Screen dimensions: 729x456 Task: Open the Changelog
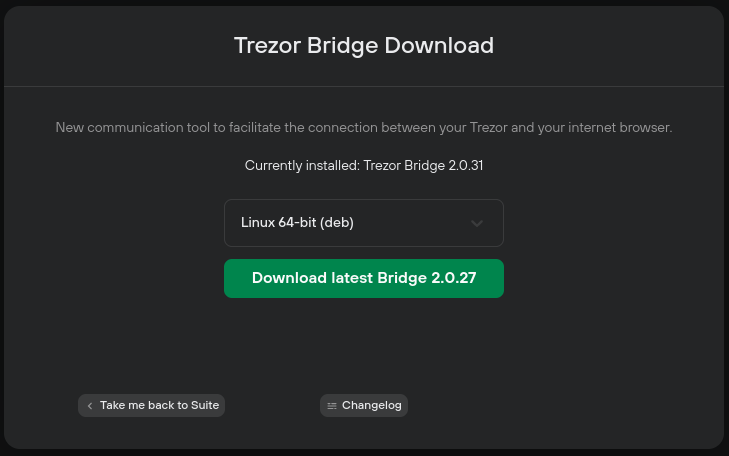click(364, 405)
